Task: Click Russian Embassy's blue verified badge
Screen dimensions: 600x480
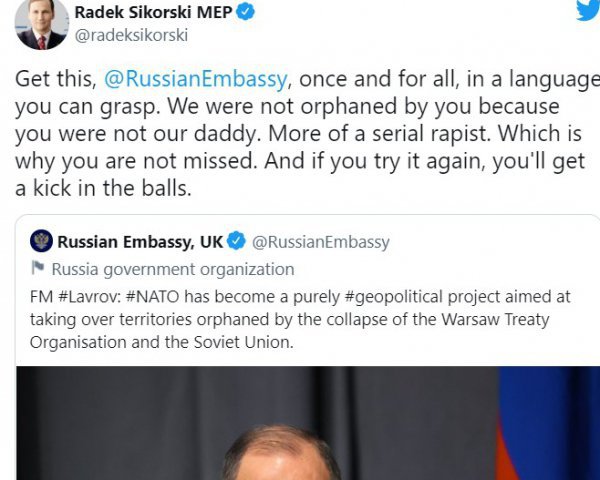Action: click(x=237, y=242)
